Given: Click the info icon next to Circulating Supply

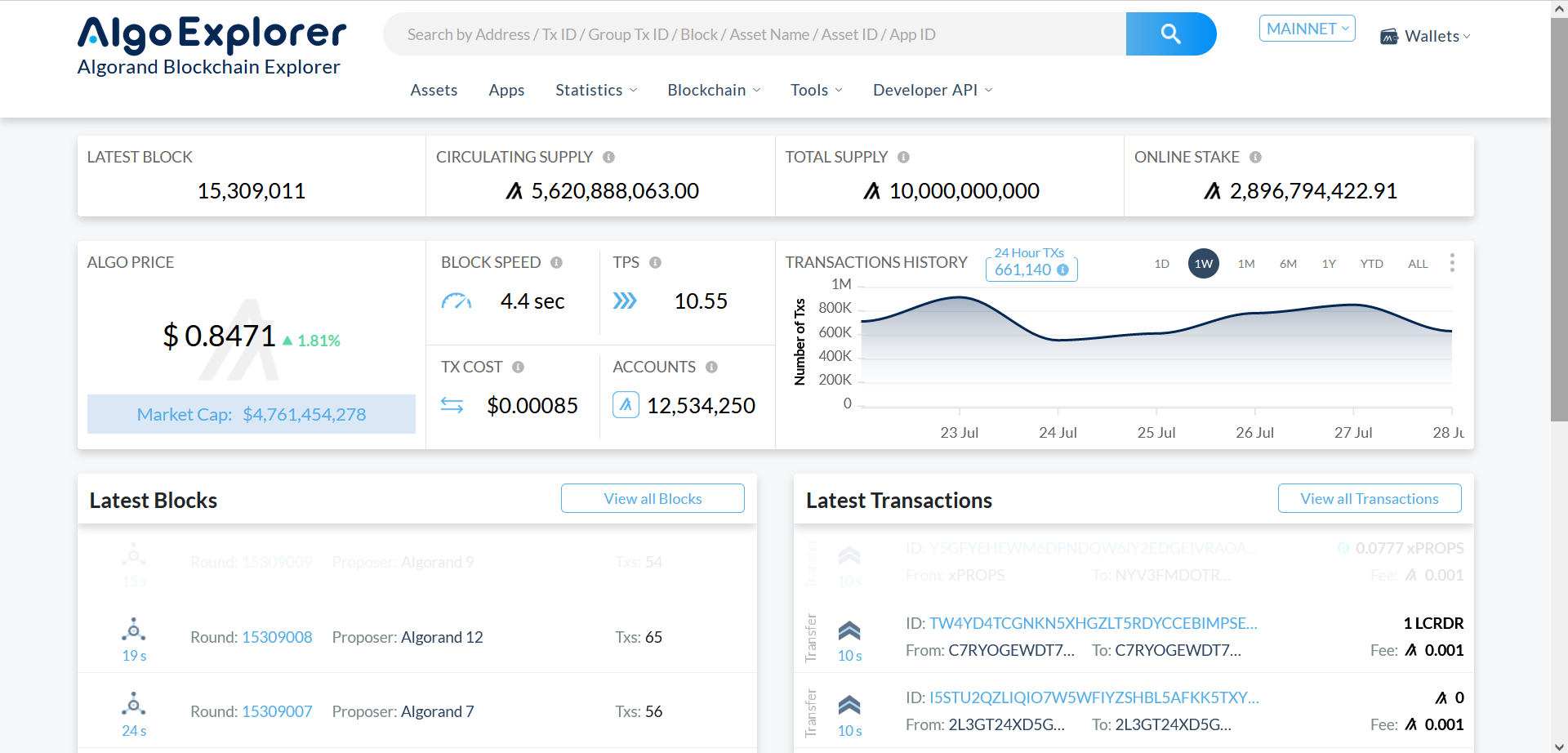Looking at the screenshot, I should (x=608, y=157).
